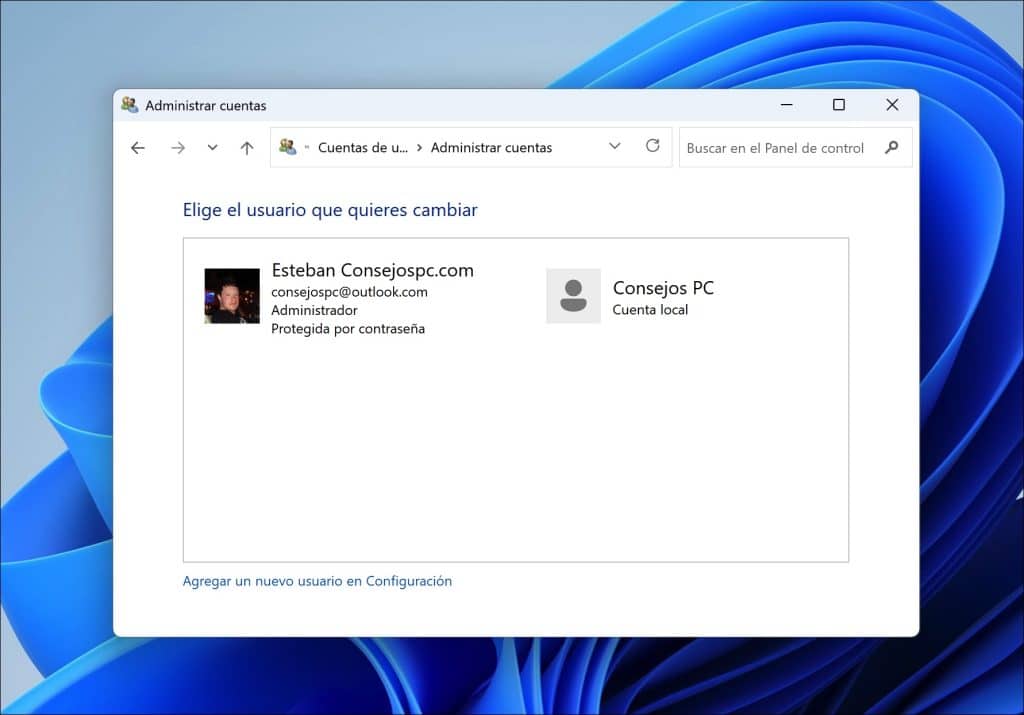The height and width of the screenshot is (715, 1024).
Task: Minimize the Administrar cuentas window
Action: click(786, 104)
